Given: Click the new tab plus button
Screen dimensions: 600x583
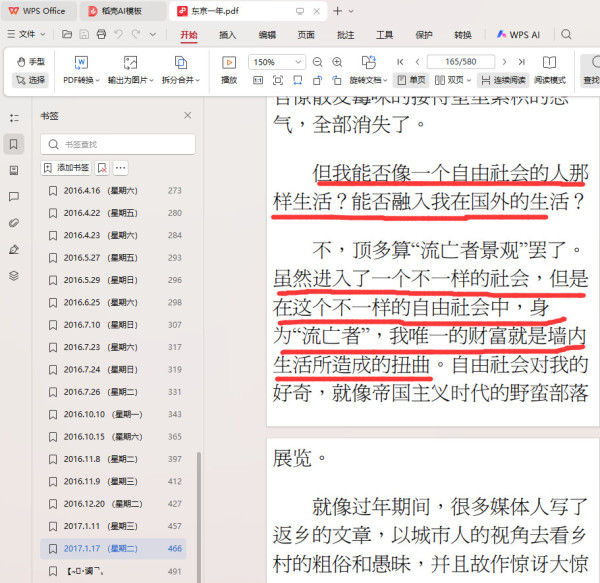Looking at the screenshot, I should pyautogui.click(x=338, y=11).
